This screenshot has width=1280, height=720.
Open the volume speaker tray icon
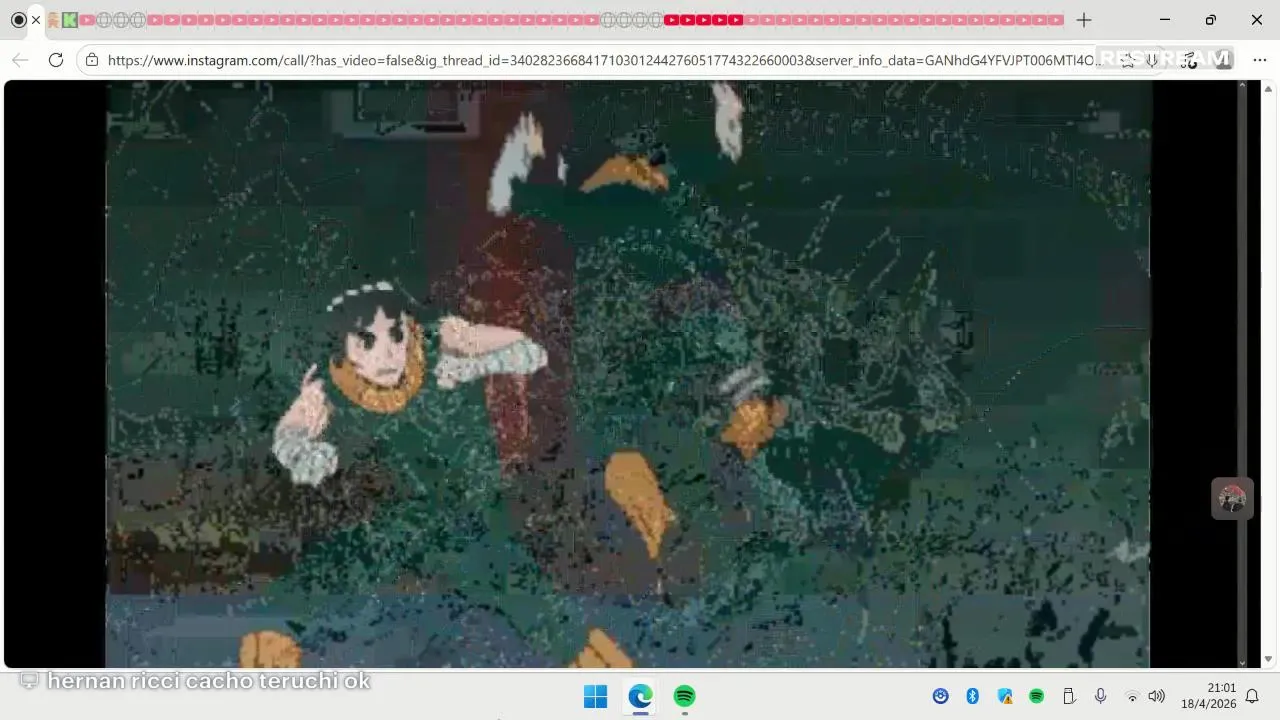[1157, 696]
